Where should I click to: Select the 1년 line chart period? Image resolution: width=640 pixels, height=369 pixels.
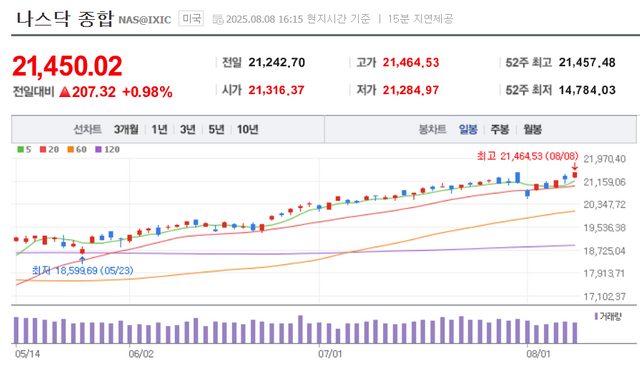[159, 129]
